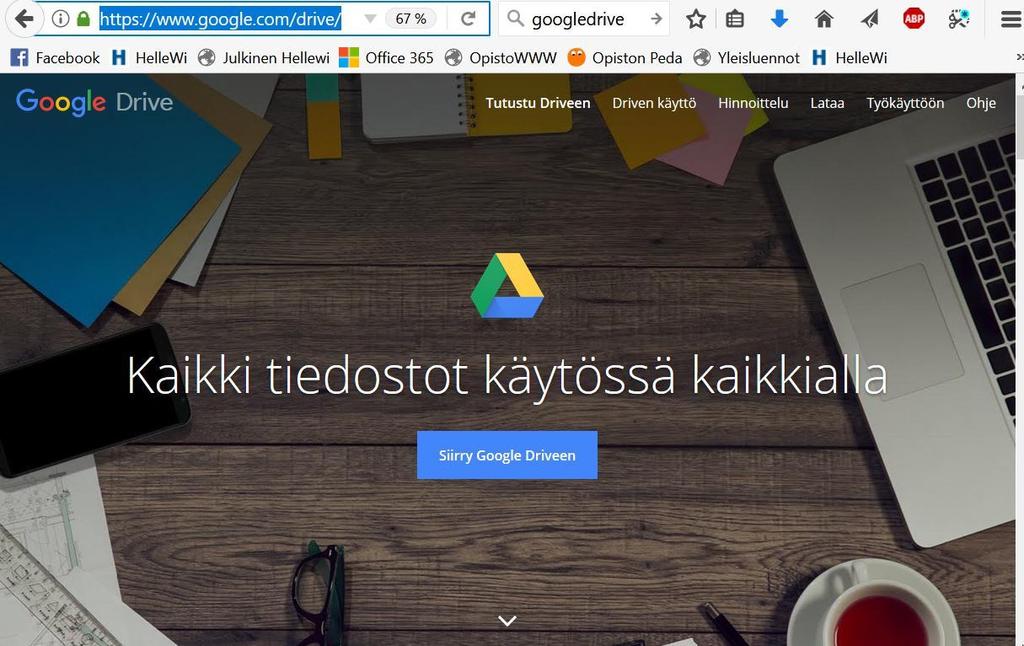
Task: Click the browser back arrow button
Action: tap(24, 19)
